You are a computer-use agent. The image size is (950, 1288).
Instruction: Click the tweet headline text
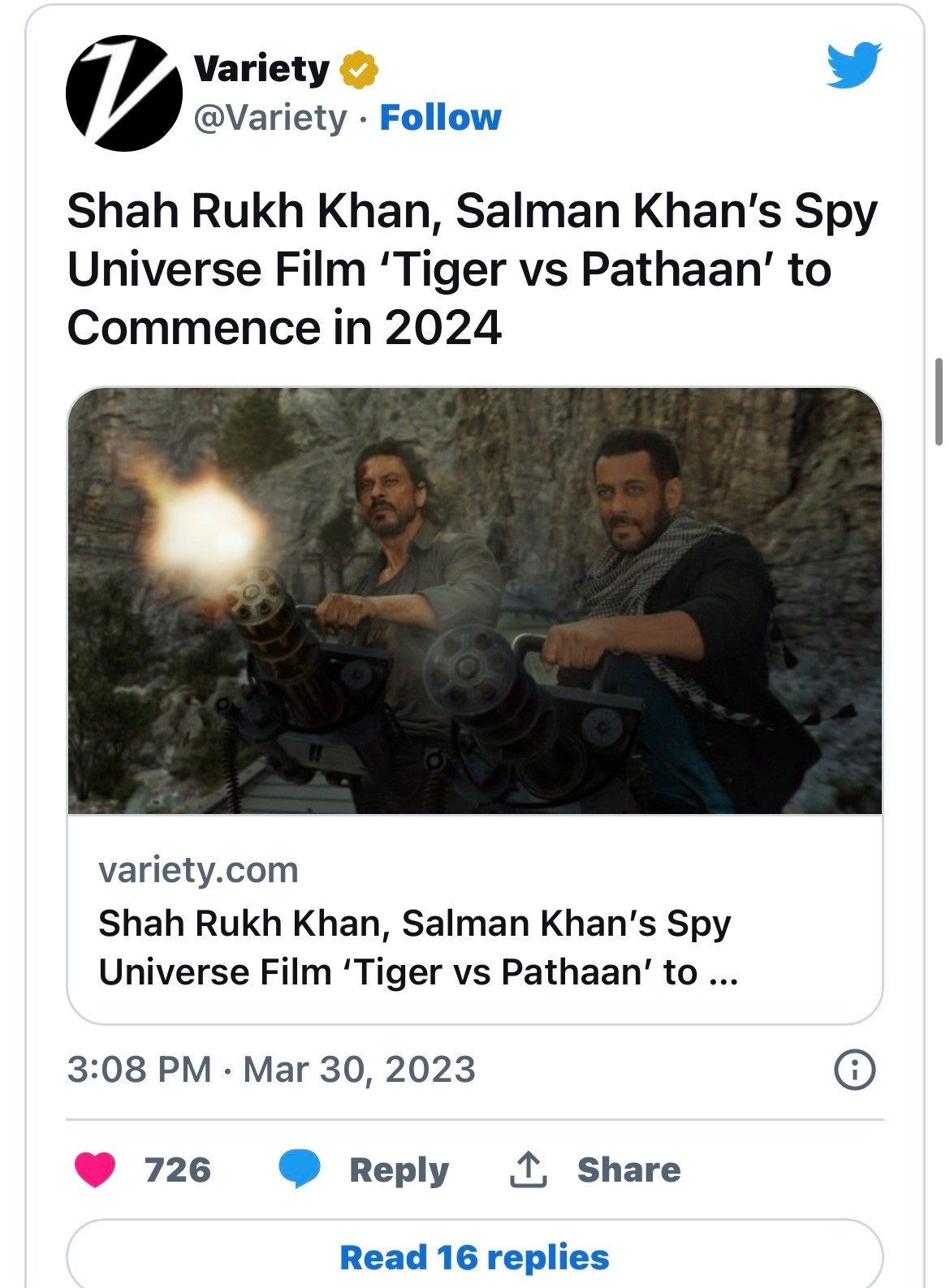tap(471, 269)
